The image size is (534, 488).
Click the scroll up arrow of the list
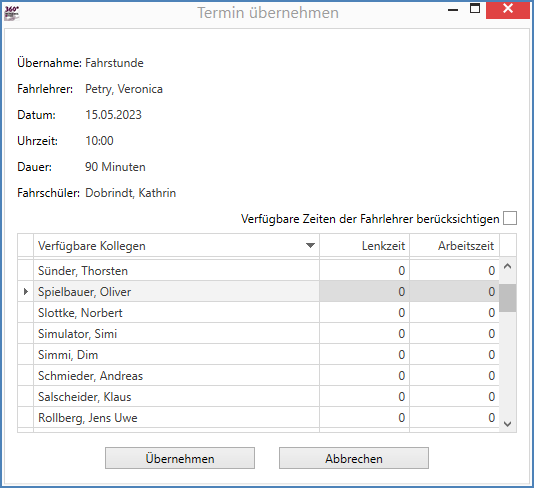(507, 267)
